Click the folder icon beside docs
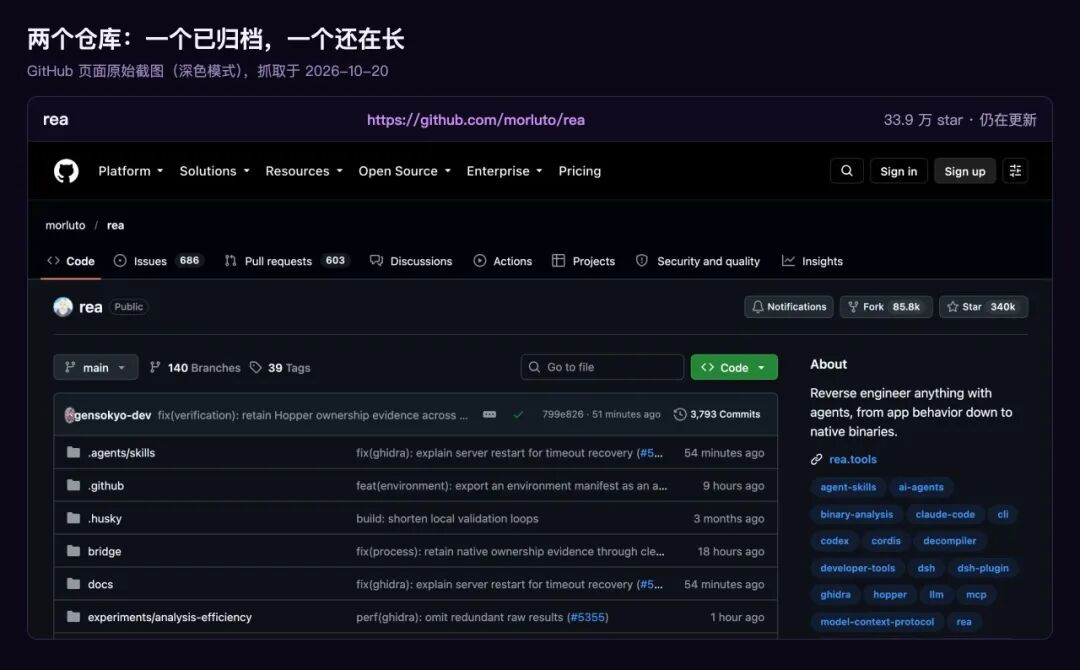This screenshot has width=1080, height=670. point(73,584)
